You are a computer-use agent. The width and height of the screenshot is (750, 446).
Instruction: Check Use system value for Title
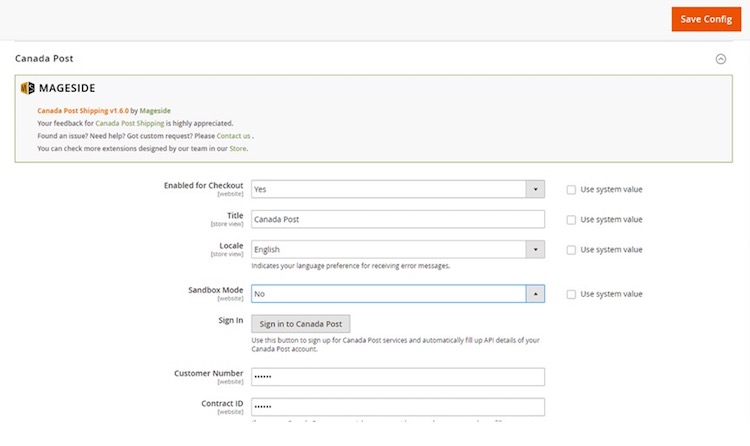pyautogui.click(x=571, y=220)
